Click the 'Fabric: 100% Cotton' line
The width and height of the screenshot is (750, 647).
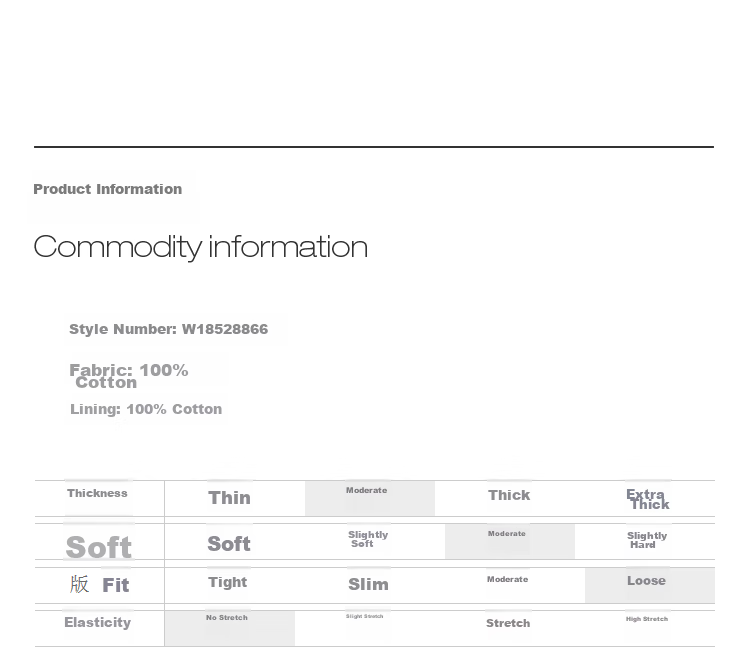[x=129, y=376]
